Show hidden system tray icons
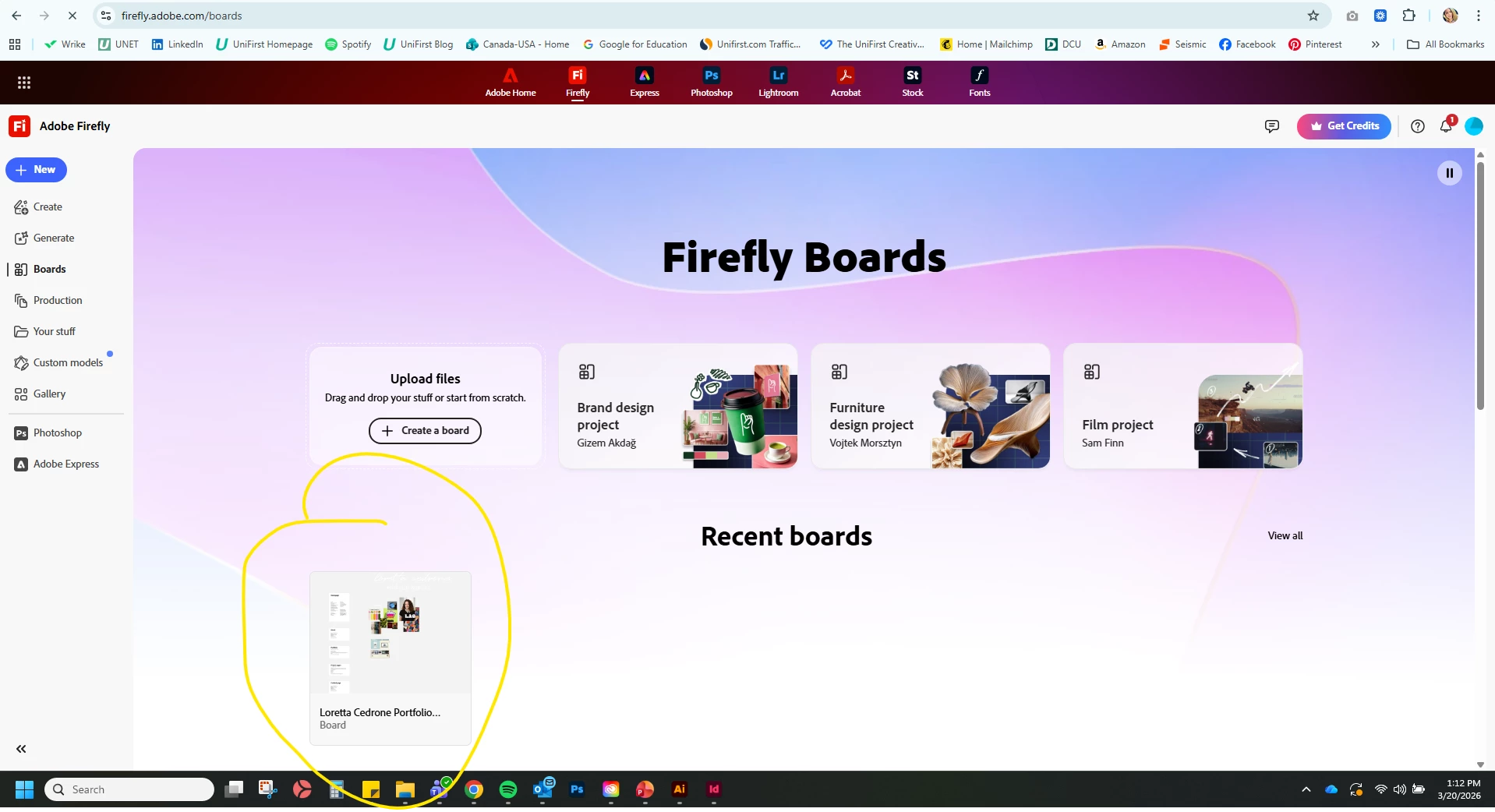The height and width of the screenshot is (812, 1495). point(1306,790)
